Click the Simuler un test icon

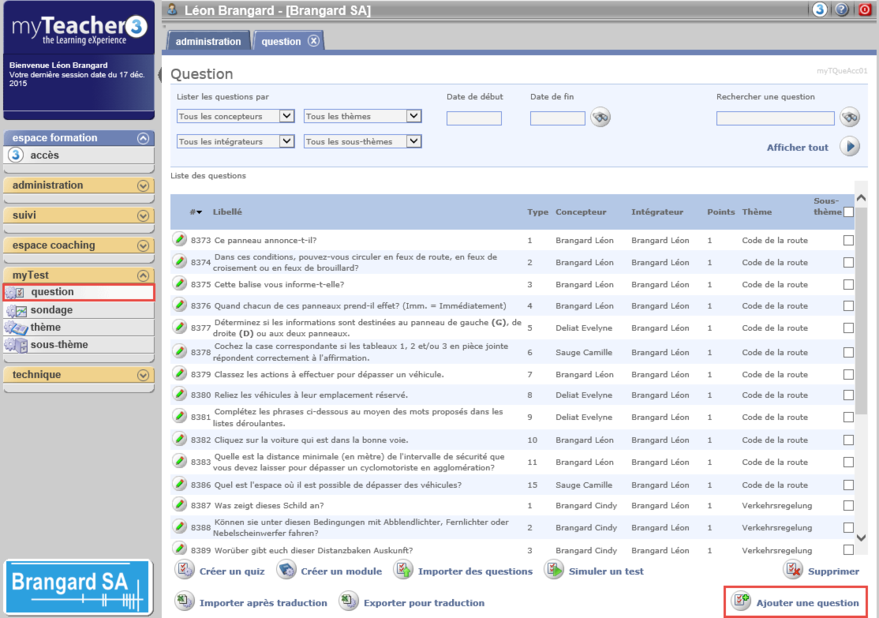(x=554, y=570)
